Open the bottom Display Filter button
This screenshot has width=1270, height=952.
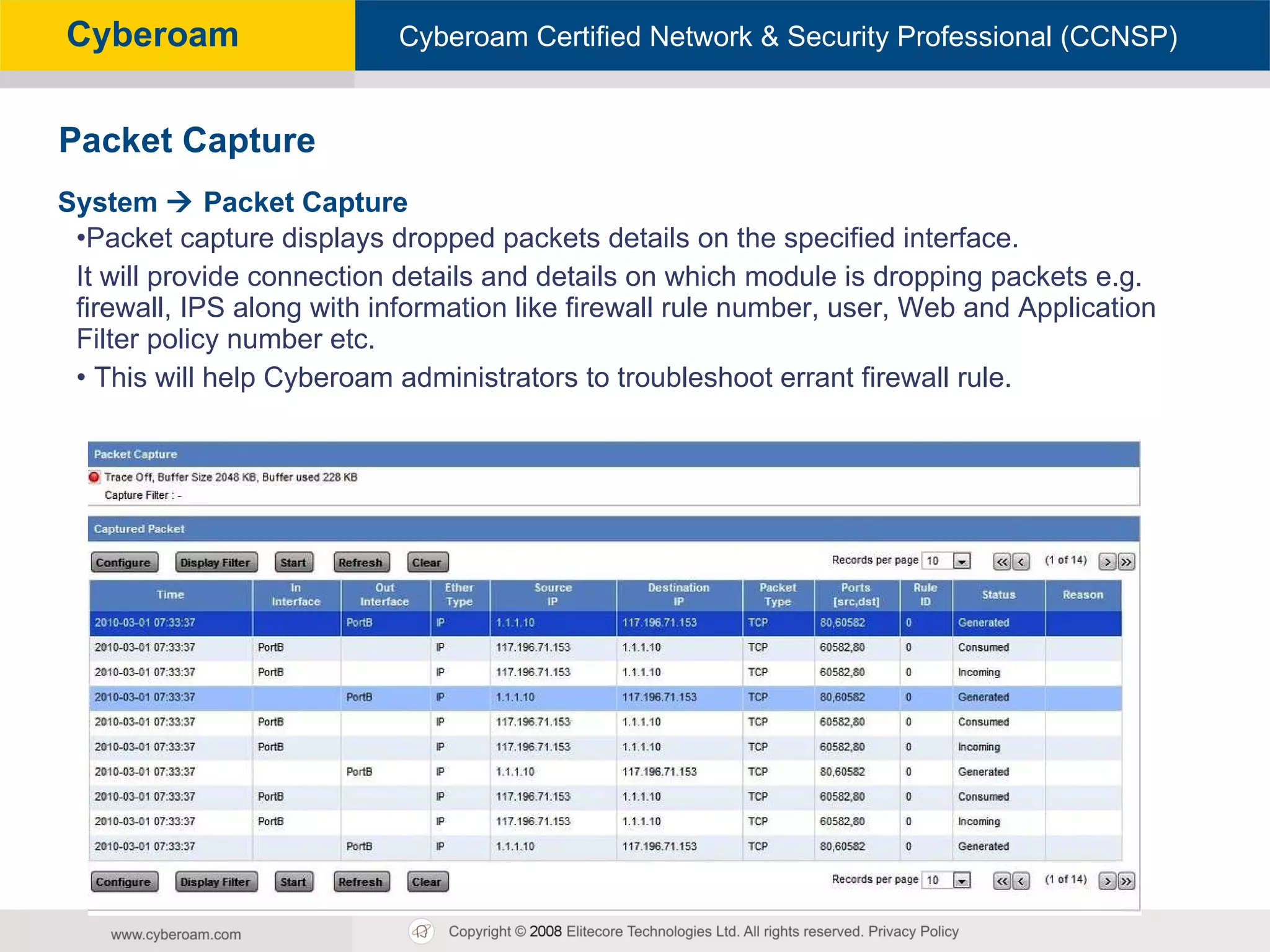pos(216,881)
